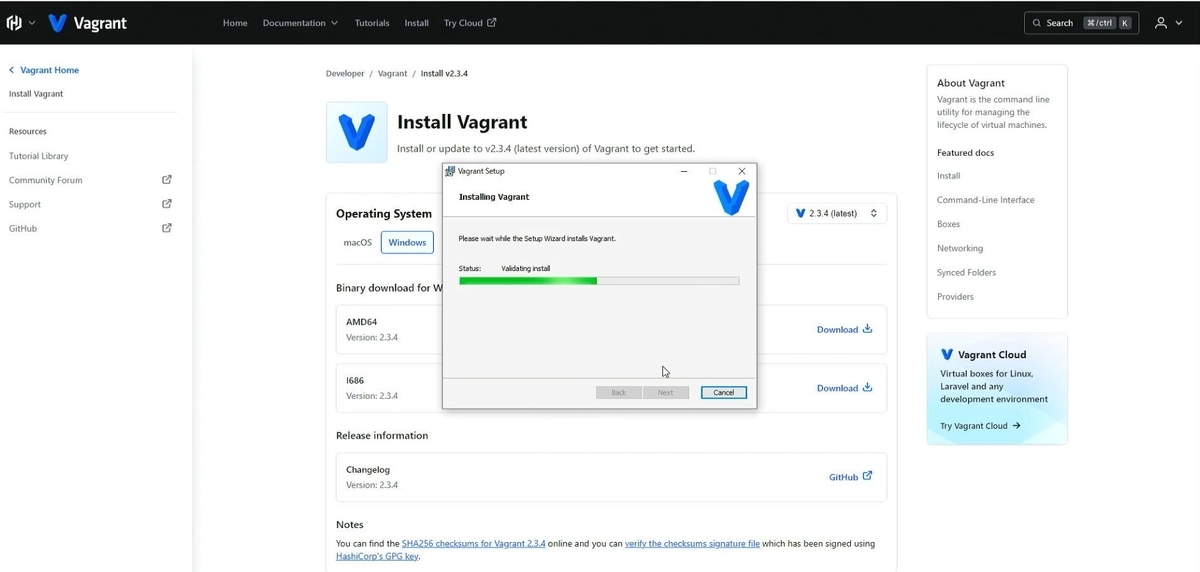
Task: Click 'Installing Vagrant' dialog heading
Action: [494, 197]
